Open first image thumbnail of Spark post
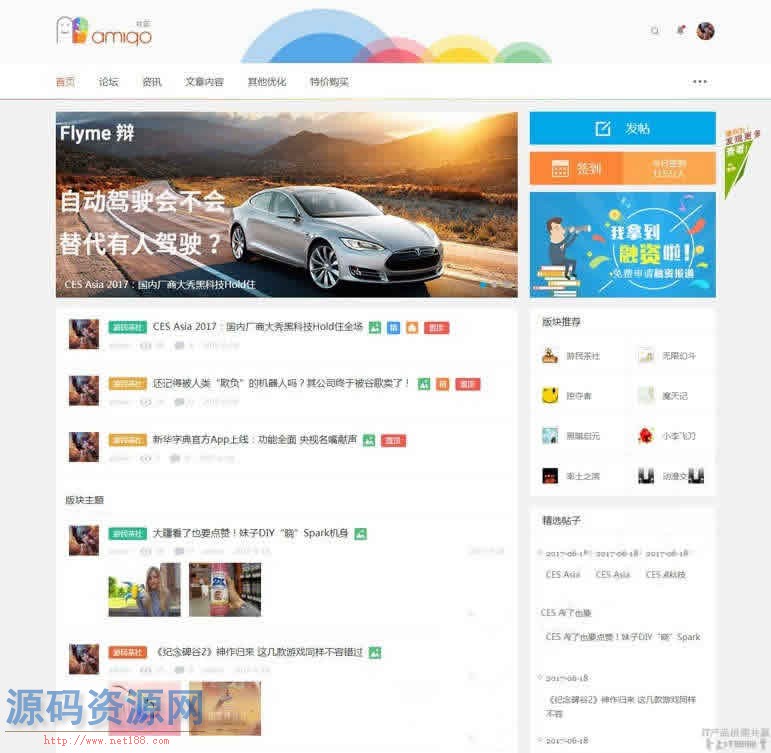The width and height of the screenshot is (771, 753). tap(145, 590)
